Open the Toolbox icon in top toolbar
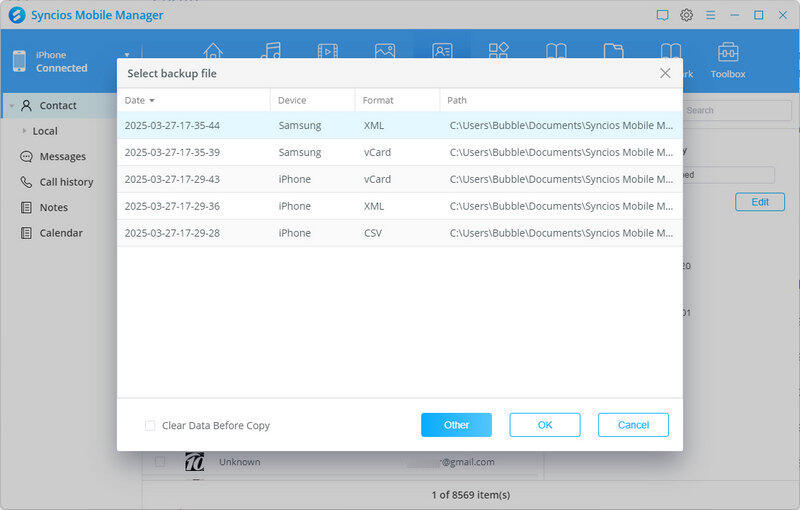Viewport: 800px width, 510px height. [728, 54]
